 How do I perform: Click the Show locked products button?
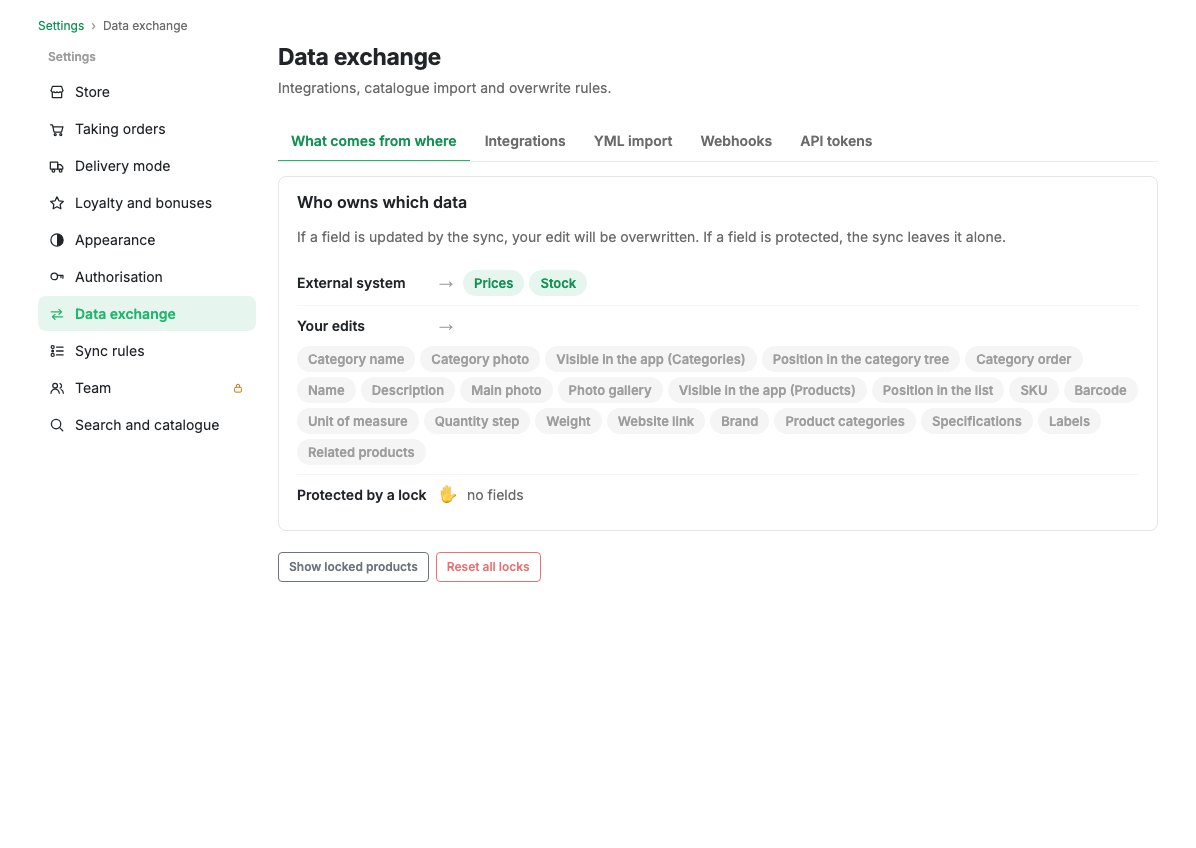click(353, 567)
